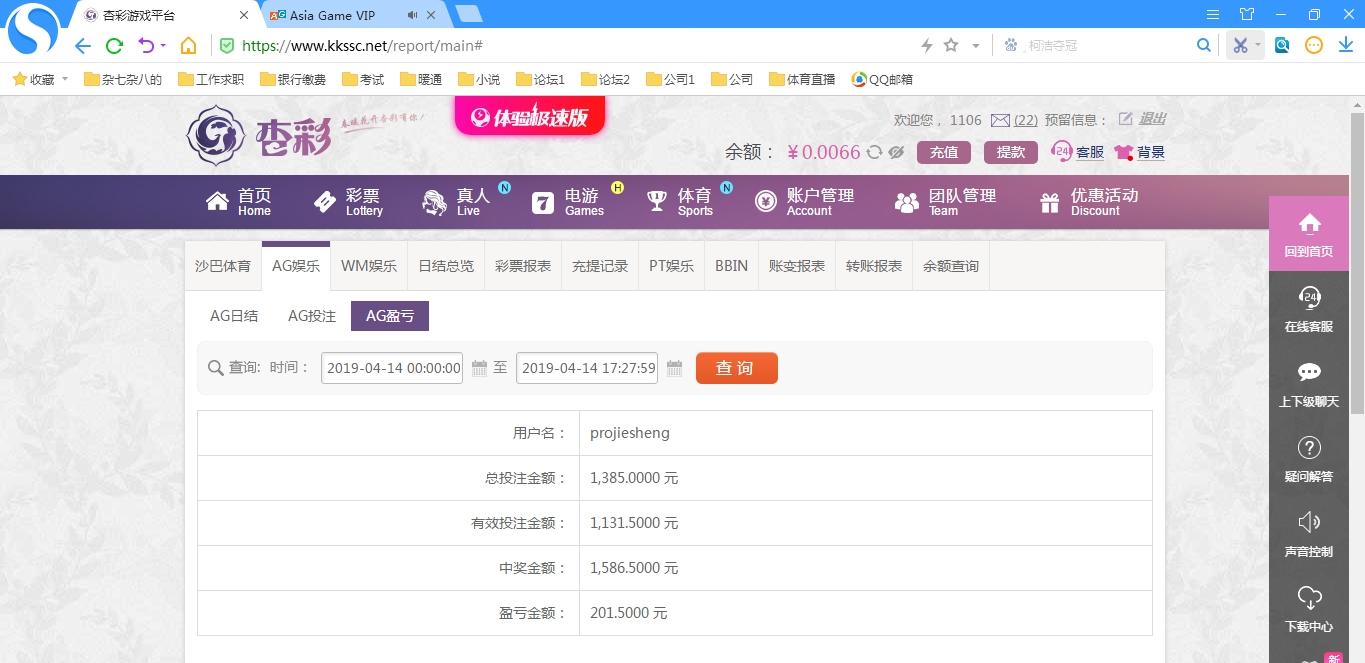Open 在线客服 in the right sidebar

coord(1309,308)
